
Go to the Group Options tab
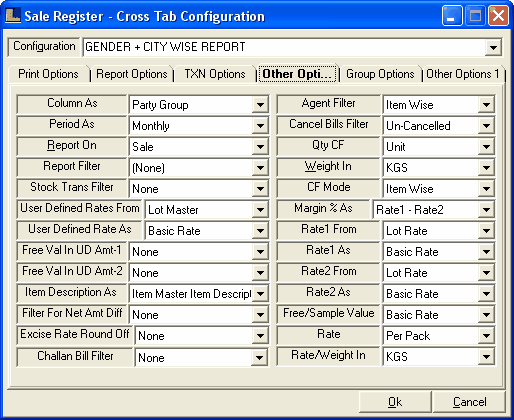click(x=380, y=74)
